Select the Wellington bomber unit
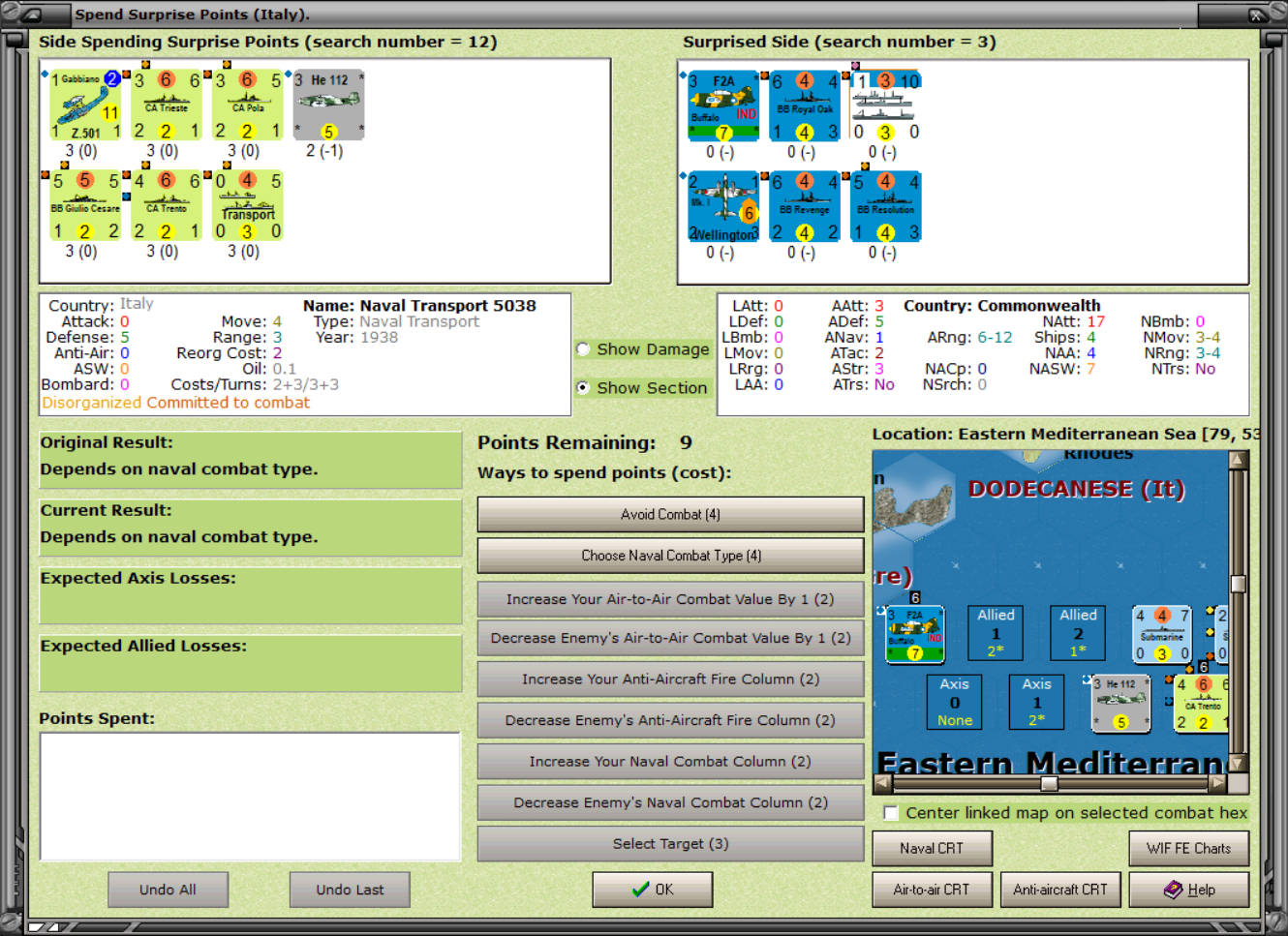 pos(723,206)
